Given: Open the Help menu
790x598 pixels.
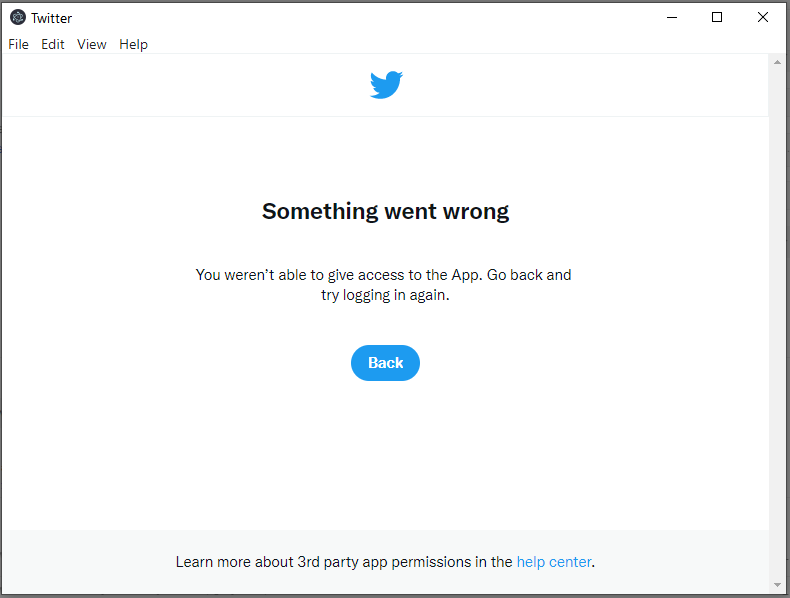Looking at the screenshot, I should point(133,44).
